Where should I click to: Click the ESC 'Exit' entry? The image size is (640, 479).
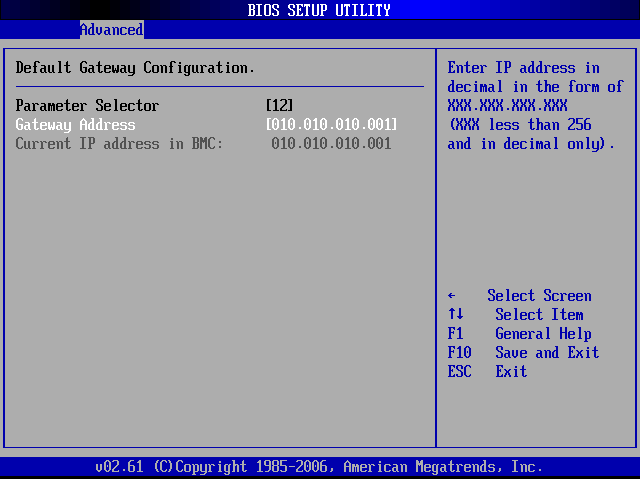[x=511, y=372]
